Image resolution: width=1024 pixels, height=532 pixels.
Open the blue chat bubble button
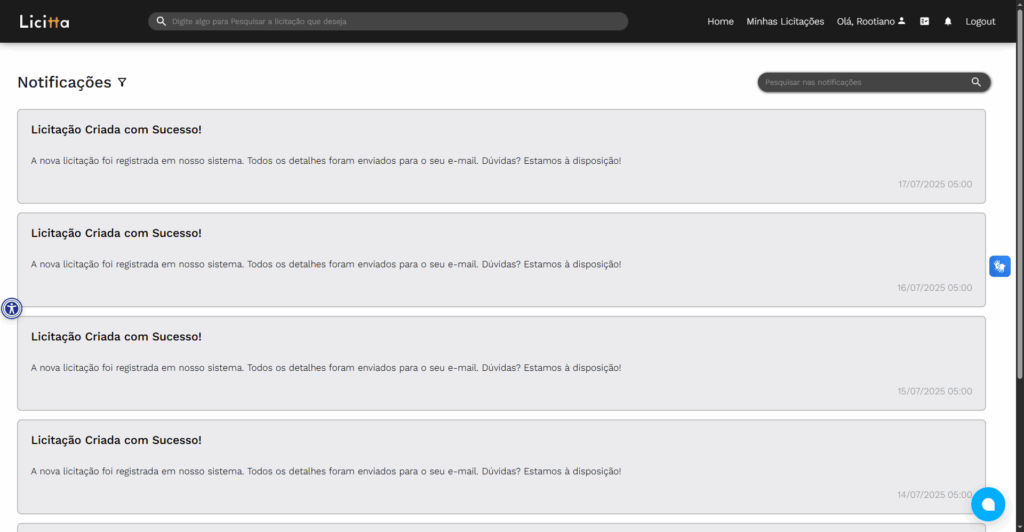pos(987,504)
